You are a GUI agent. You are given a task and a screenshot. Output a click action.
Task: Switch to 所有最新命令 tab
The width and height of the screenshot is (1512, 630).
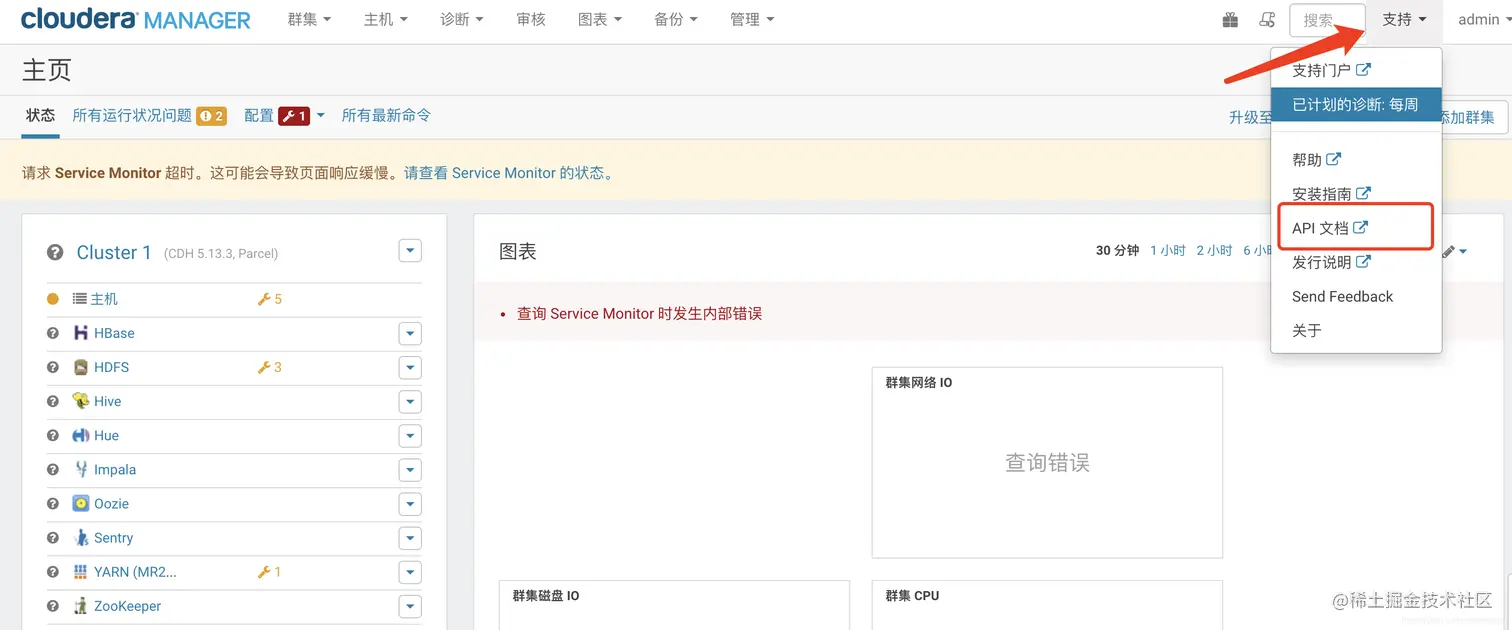[386, 116]
